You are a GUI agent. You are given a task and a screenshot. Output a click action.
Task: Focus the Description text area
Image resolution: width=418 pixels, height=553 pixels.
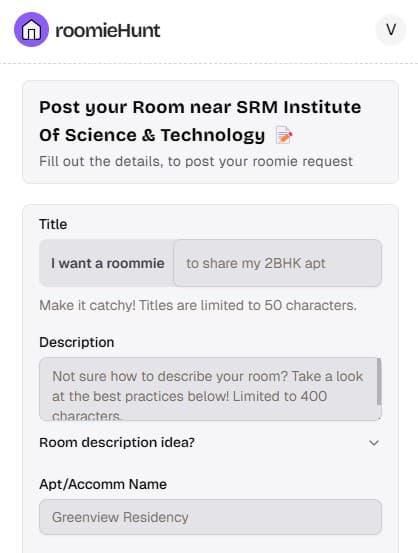click(210, 389)
